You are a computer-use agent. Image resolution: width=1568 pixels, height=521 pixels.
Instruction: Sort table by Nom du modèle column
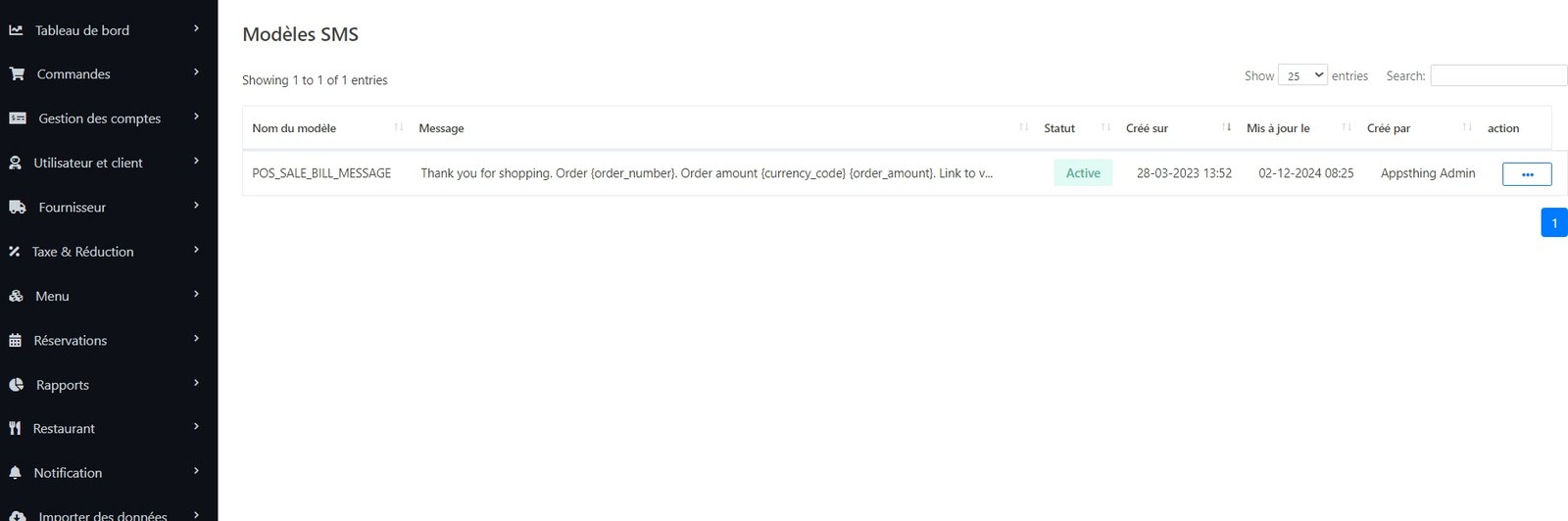(294, 128)
